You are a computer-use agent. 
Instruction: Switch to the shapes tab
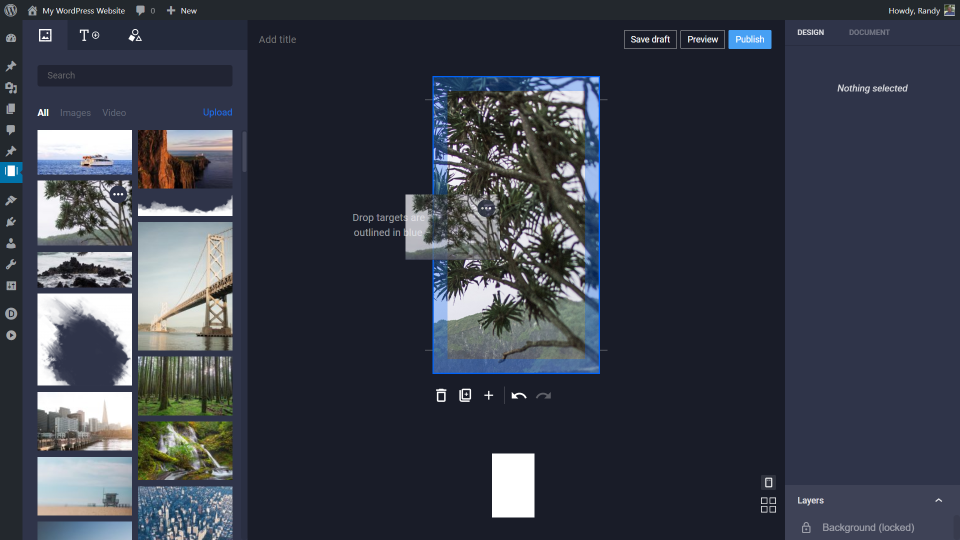pyautogui.click(x=135, y=36)
